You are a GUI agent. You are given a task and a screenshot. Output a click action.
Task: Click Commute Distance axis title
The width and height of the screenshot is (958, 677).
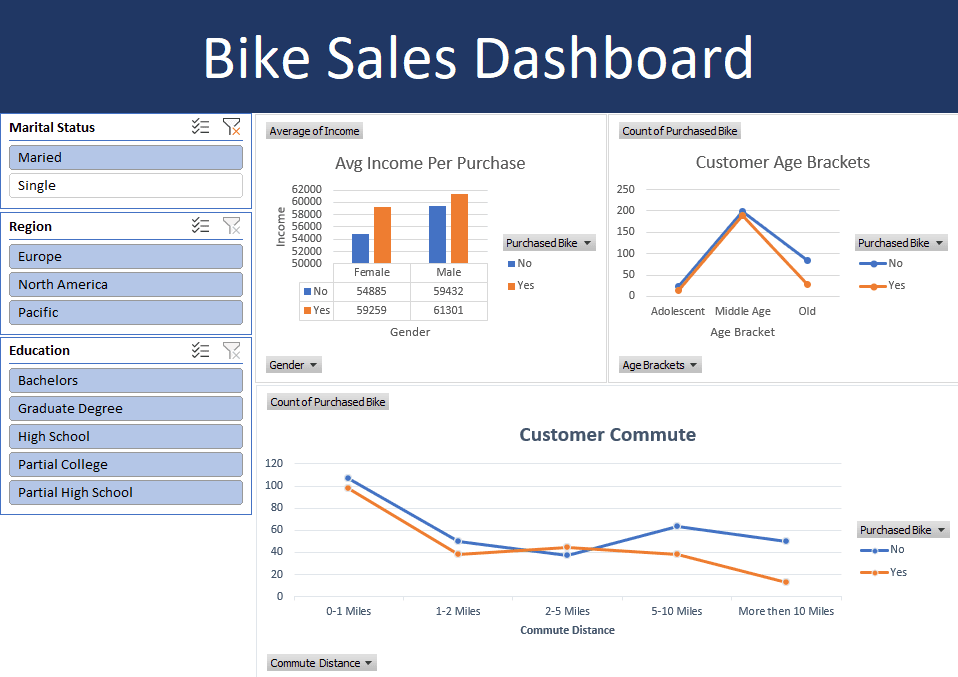[x=568, y=630]
